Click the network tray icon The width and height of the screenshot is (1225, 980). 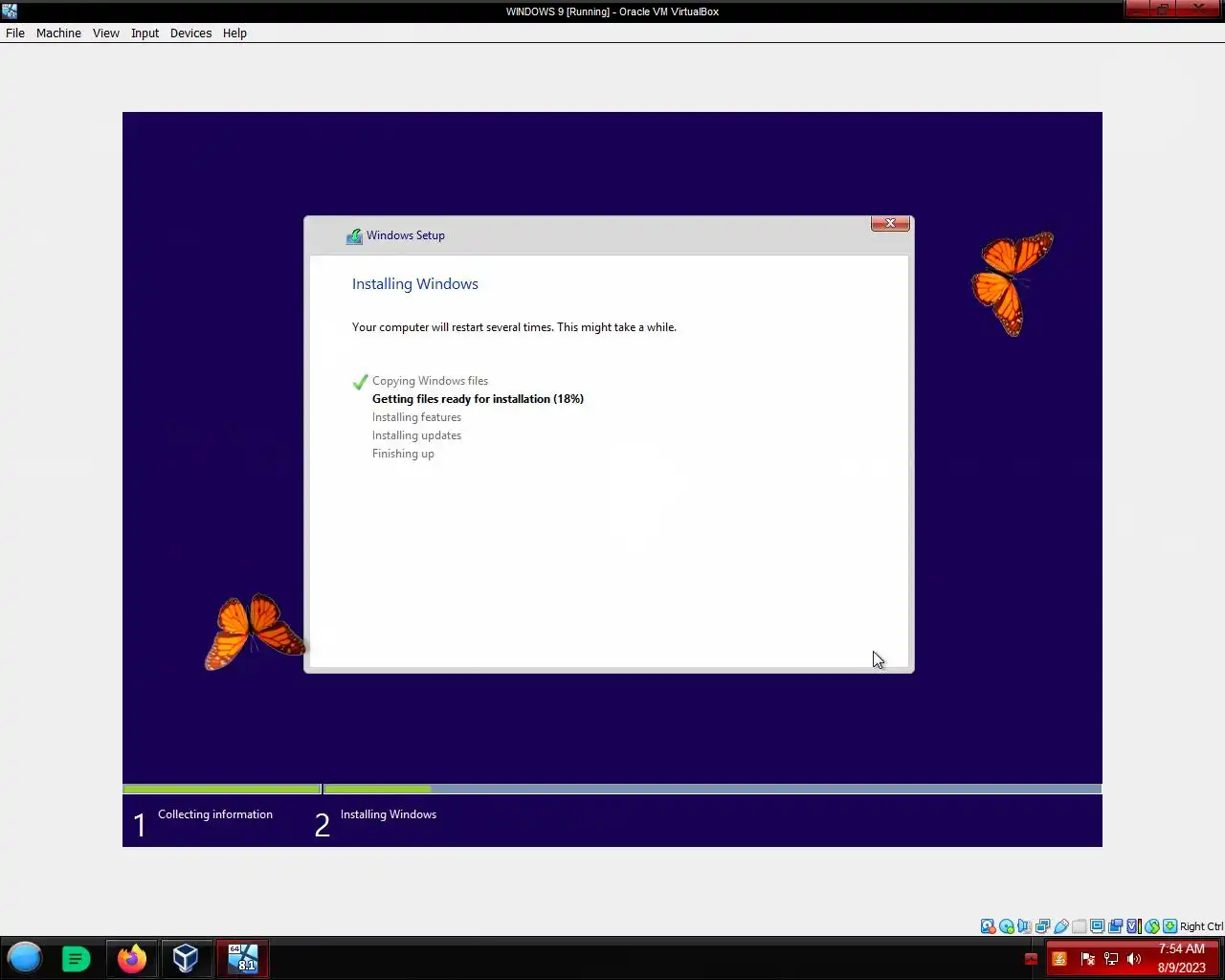click(1111, 959)
